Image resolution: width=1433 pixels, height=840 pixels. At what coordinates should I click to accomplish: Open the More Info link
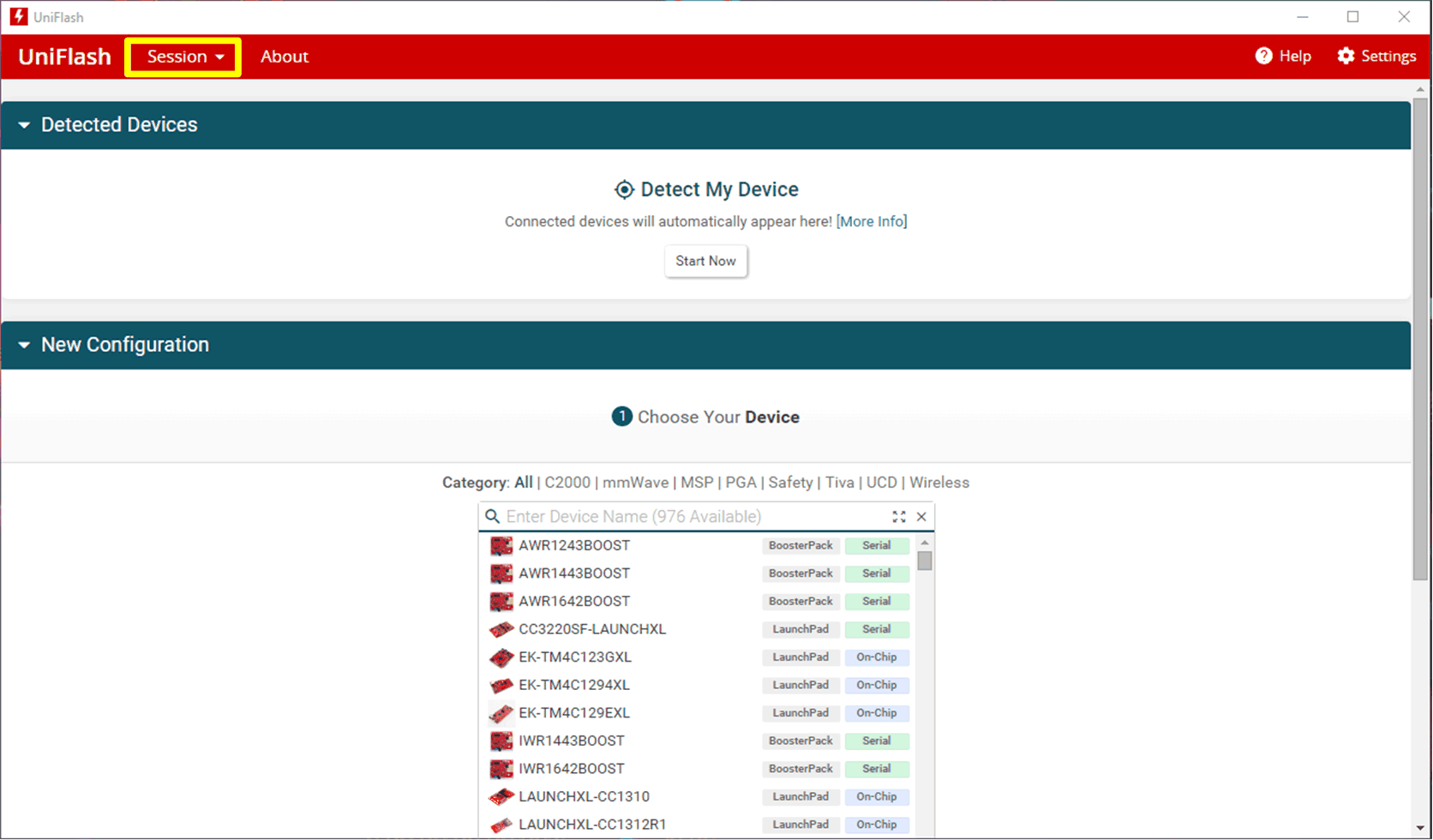point(872,222)
